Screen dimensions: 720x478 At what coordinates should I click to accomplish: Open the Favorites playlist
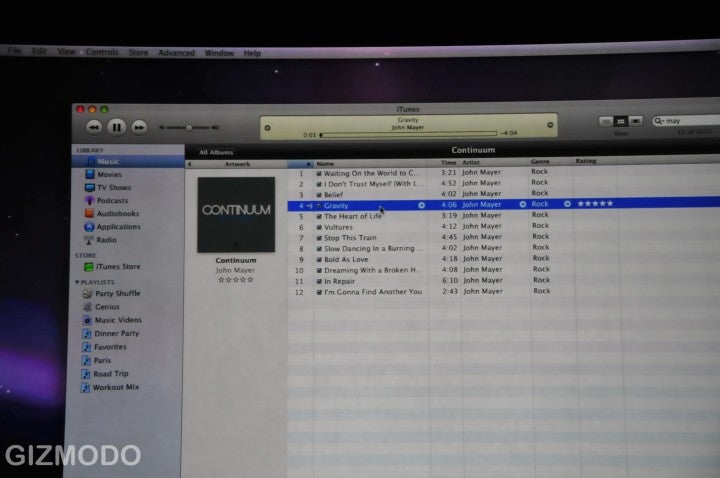(104, 347)
